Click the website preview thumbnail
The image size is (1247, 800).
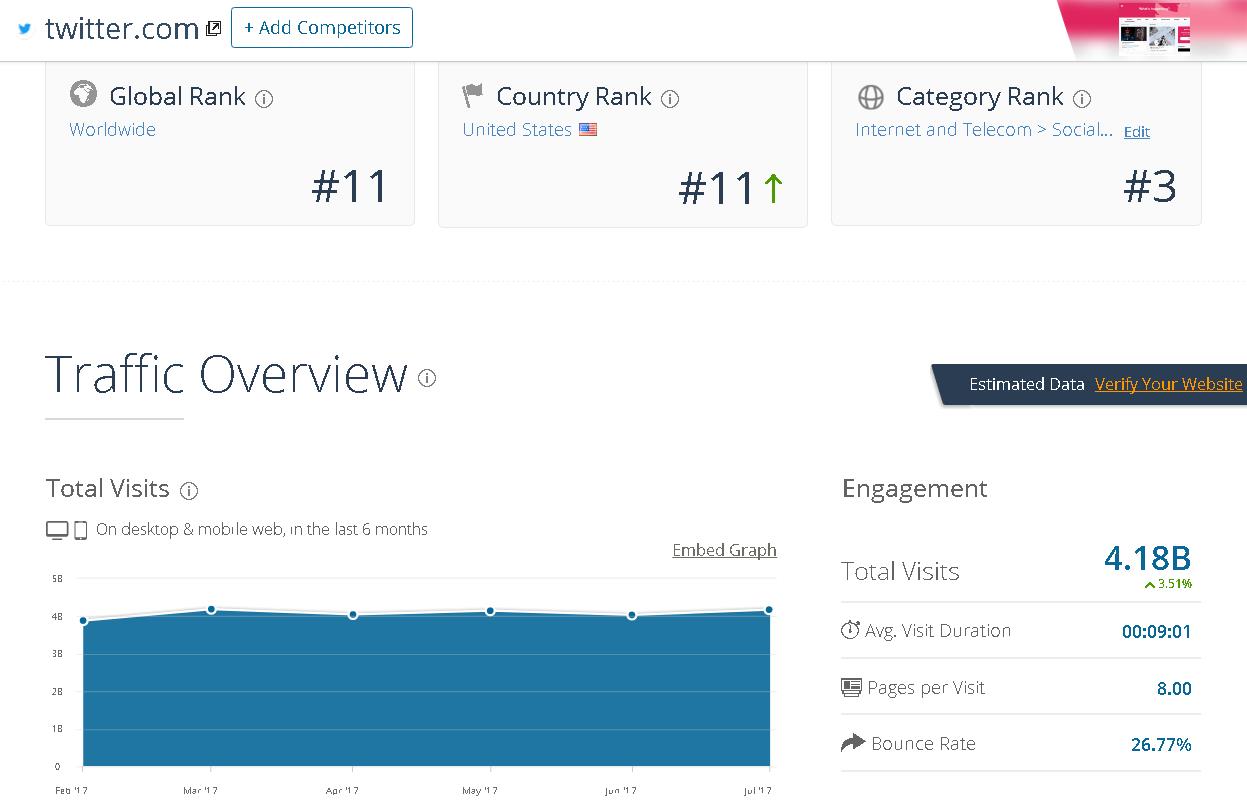pos(1154,28)
